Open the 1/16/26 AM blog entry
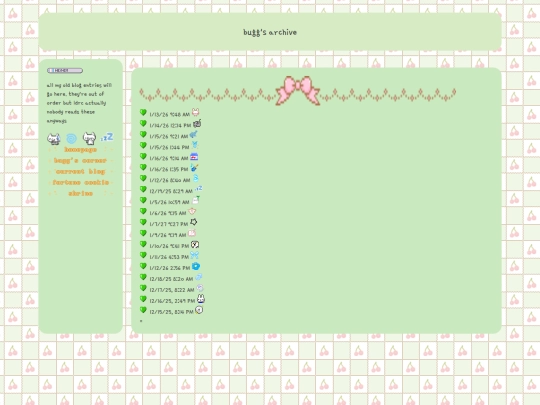The width and height of the screenshot is (540, 405). [169, 158]
